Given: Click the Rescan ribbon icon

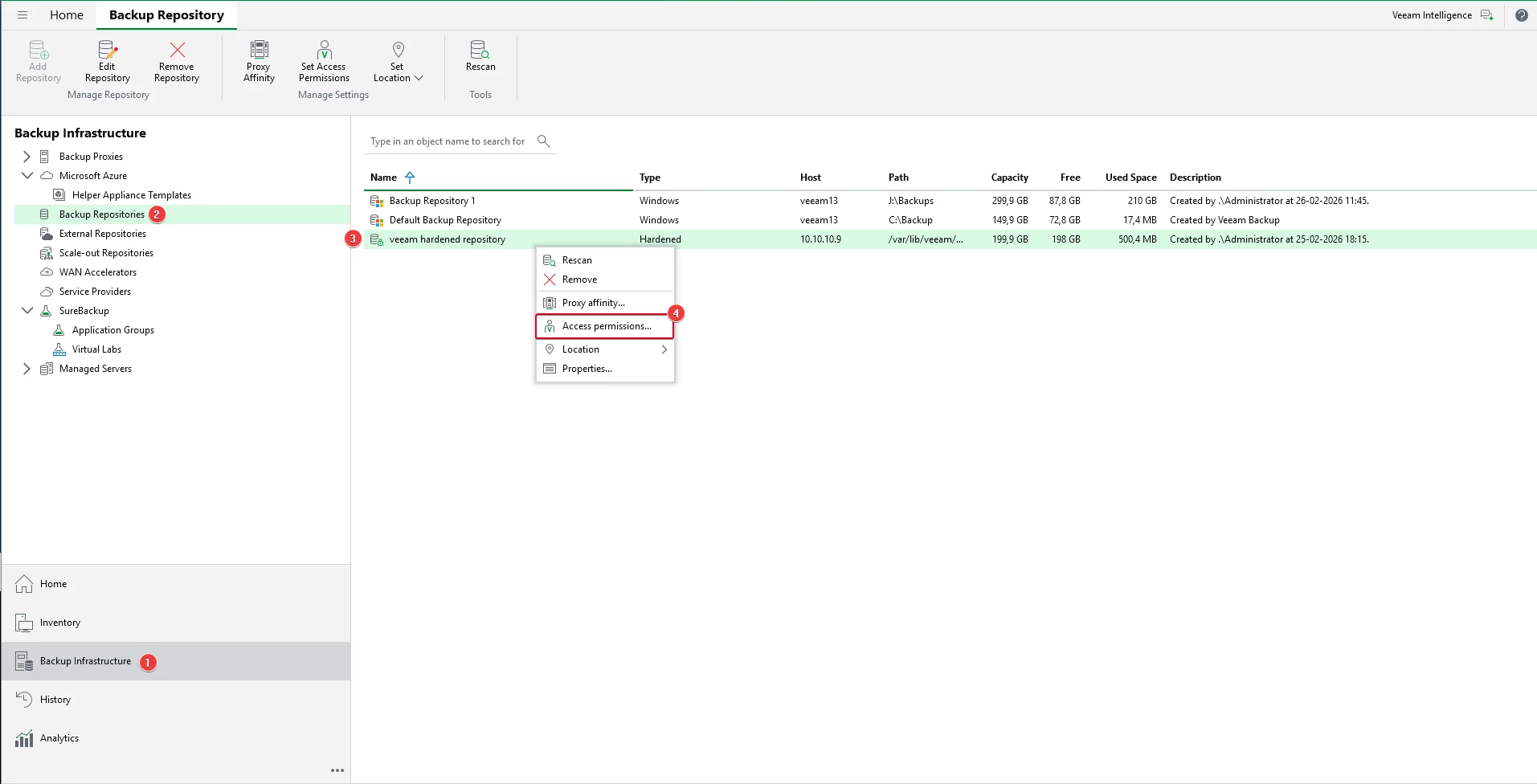Looking at the screenshot, I should click(480, 50).
